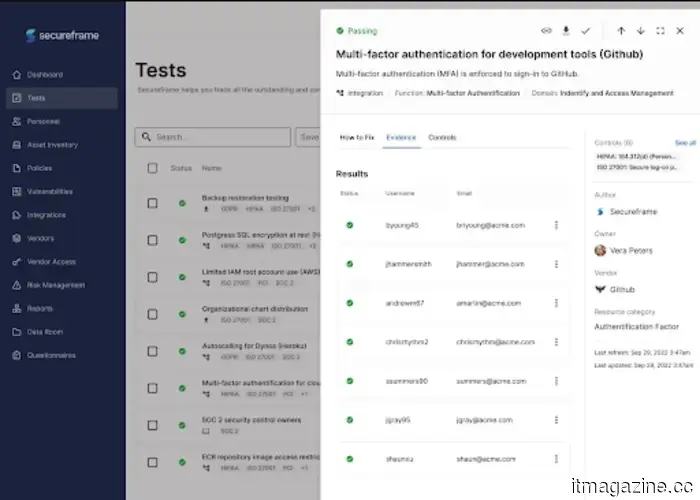
Task: Open options menu for byoung45 row
Action: coord(556,225)
